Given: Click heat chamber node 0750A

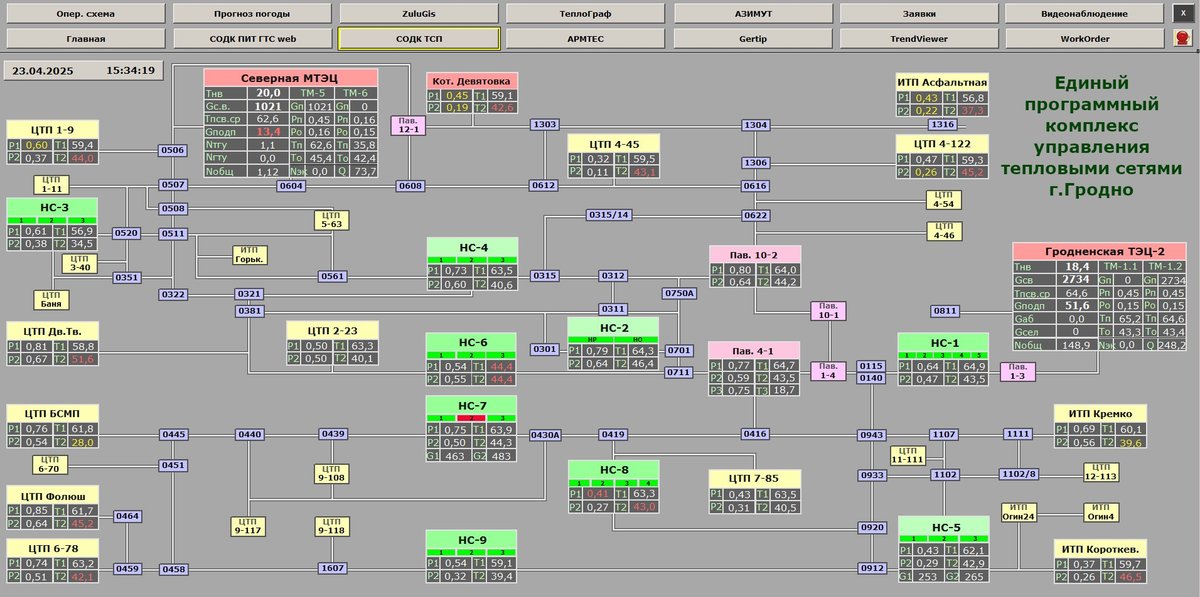Looking at the screenshot, I should [x=679, y=293].
